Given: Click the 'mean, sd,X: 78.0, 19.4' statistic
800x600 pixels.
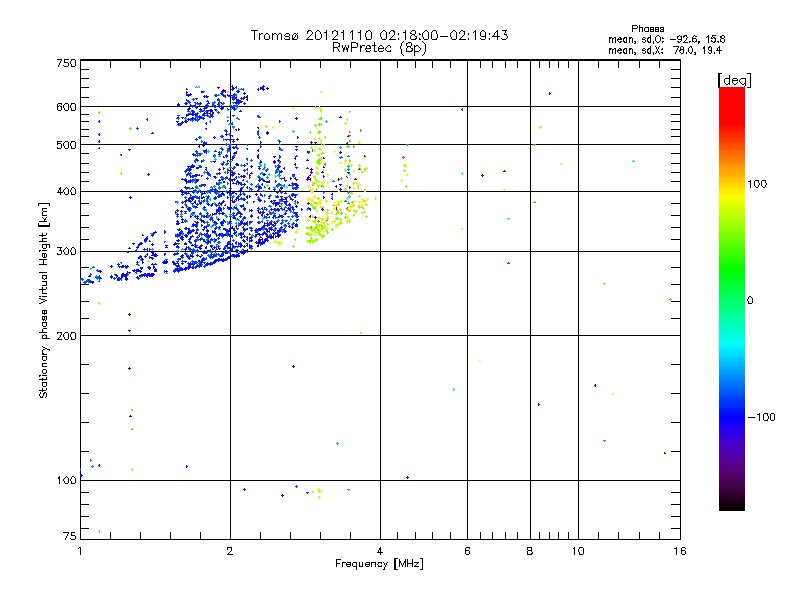Looking at the screenshot, I should (665, 50).
